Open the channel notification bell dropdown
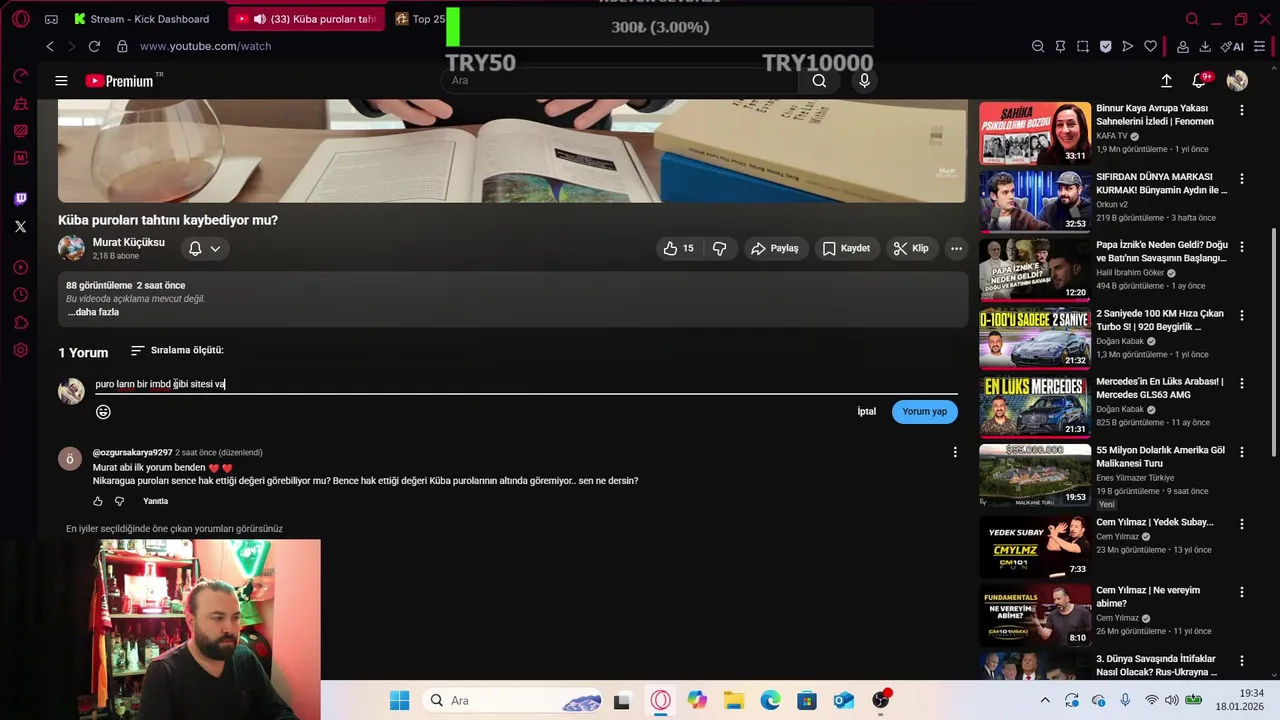The width and height of the screenshot is (1280, 720). point(204,248)
